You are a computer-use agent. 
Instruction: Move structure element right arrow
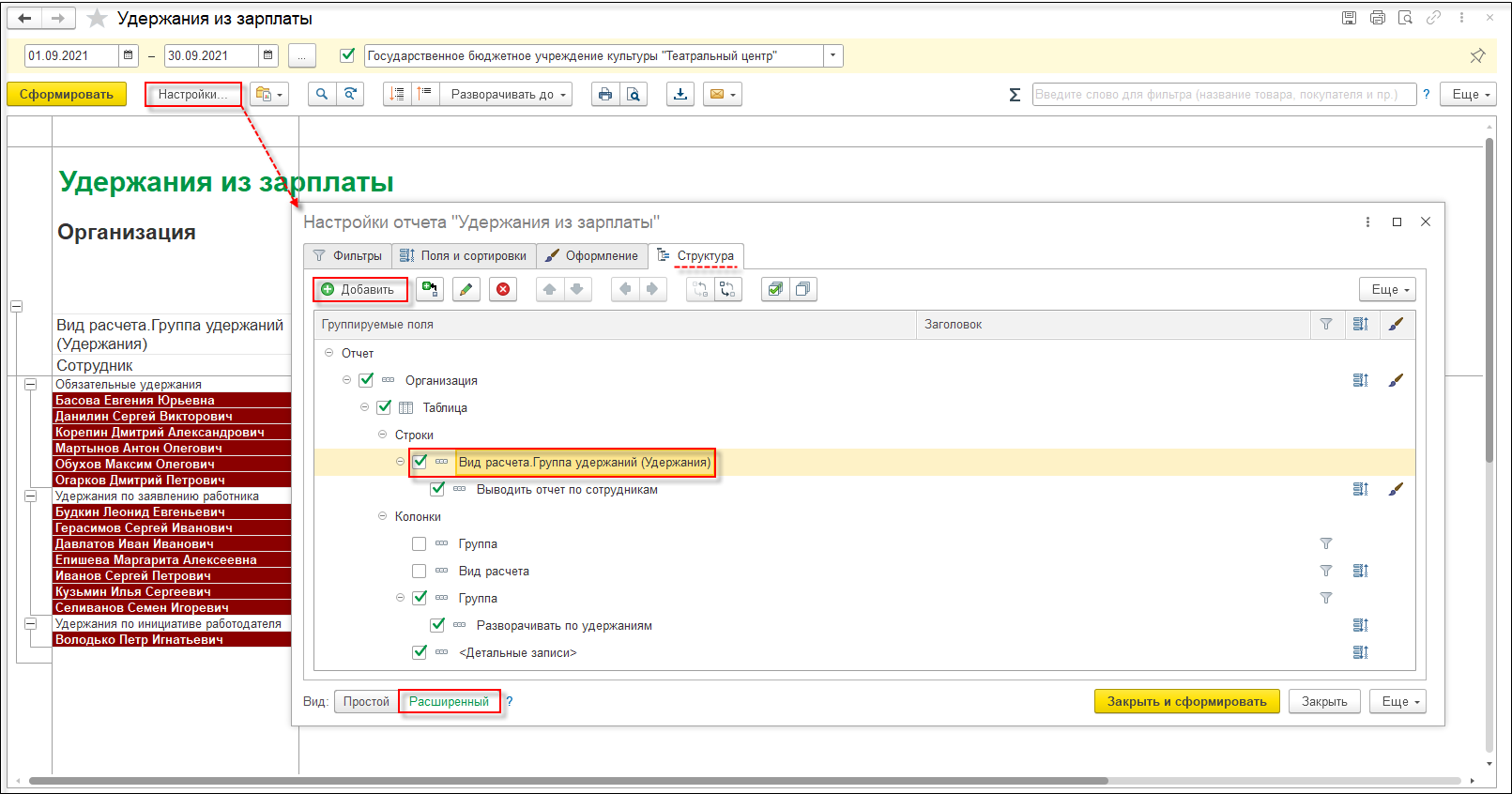652,289
